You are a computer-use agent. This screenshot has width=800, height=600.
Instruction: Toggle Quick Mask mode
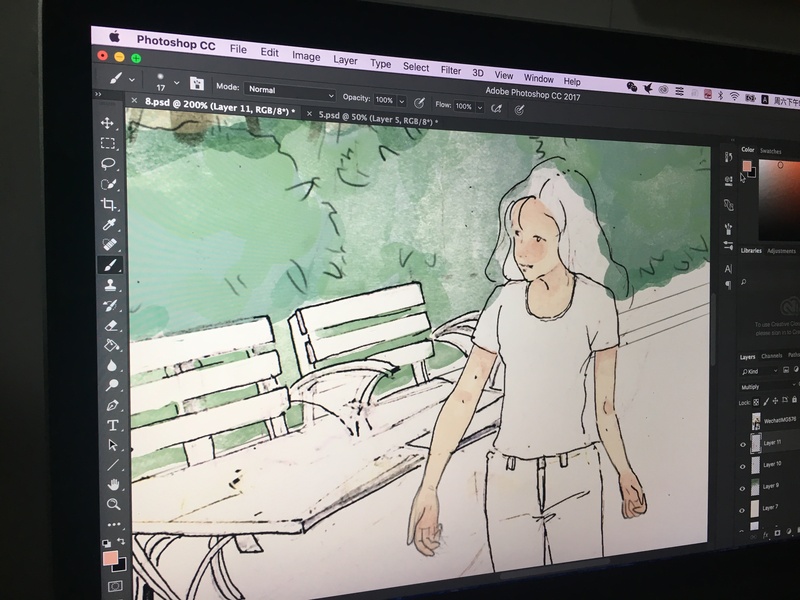115,586
